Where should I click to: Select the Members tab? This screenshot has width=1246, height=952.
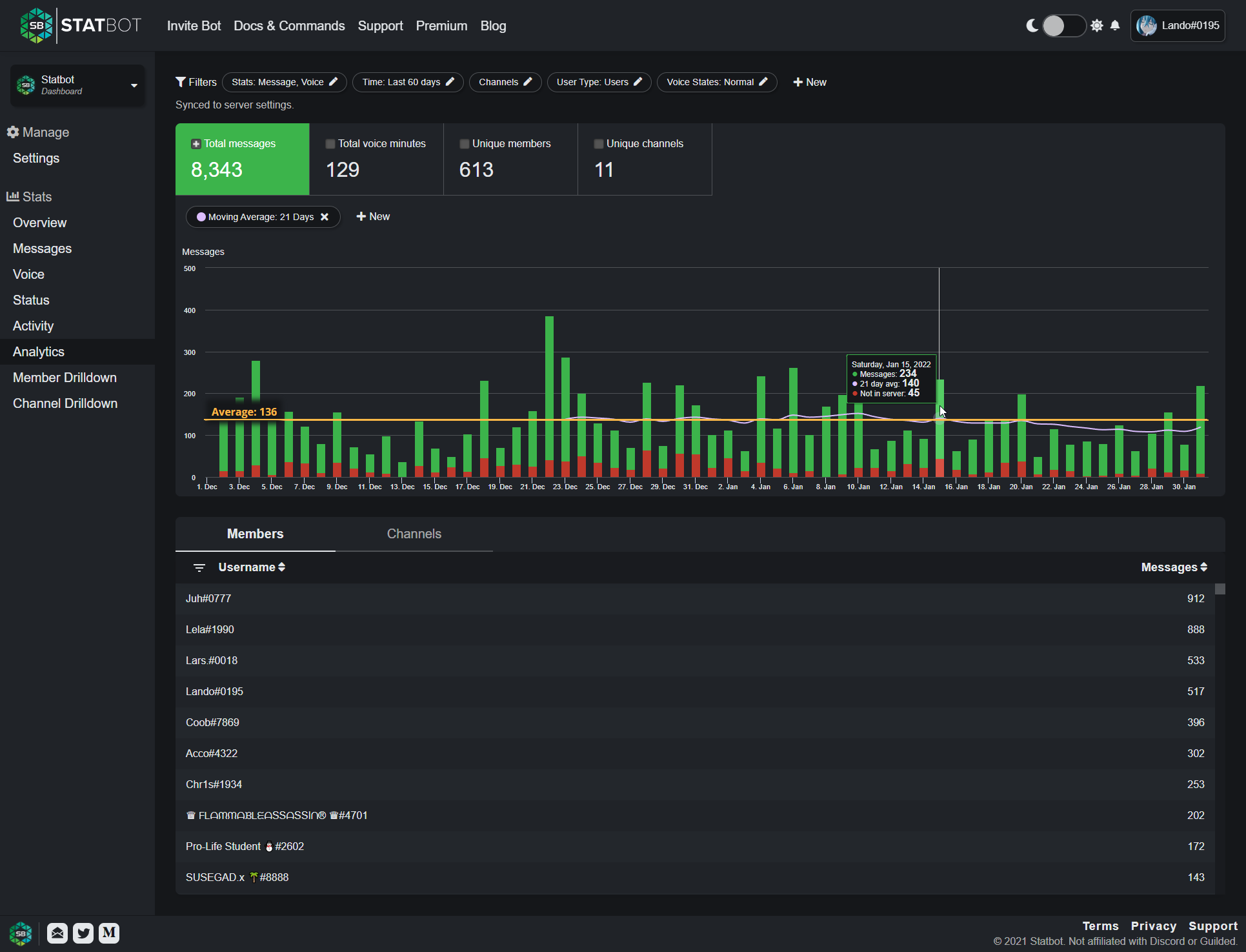tap(256, 534)
